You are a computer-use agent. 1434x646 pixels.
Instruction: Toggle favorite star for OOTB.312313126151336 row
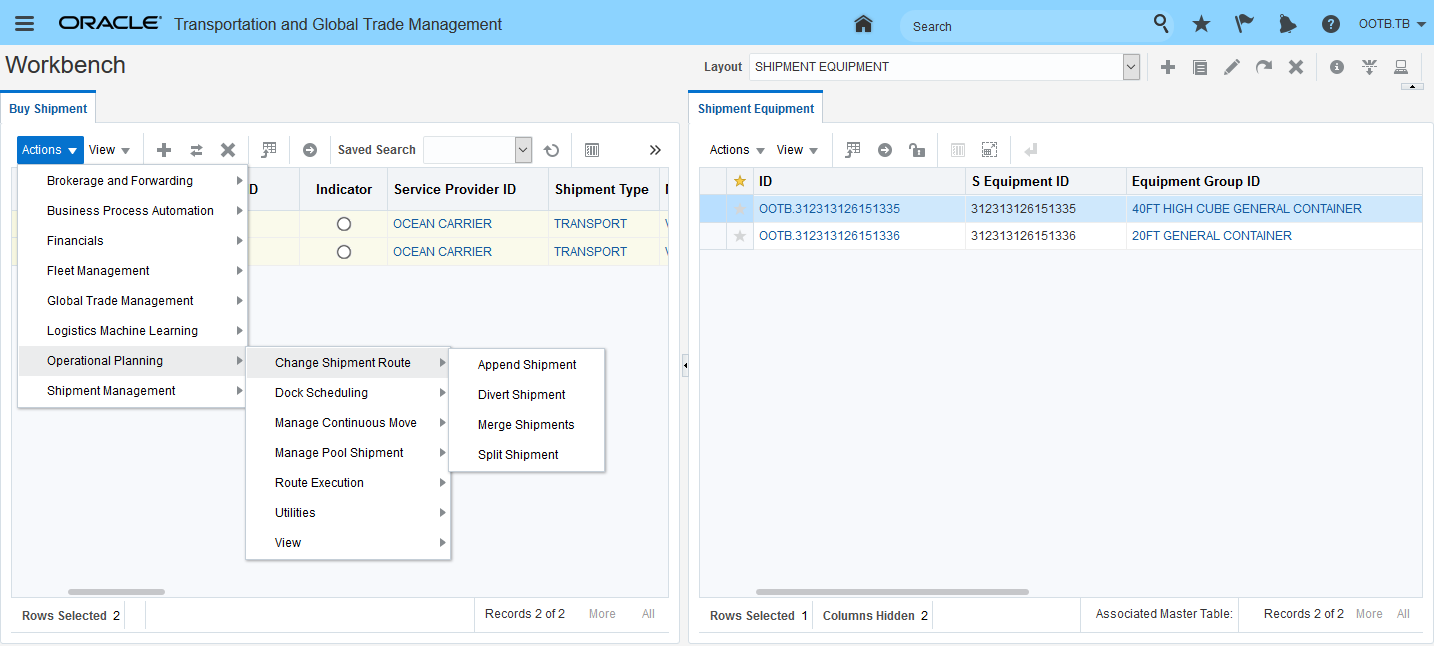(740, 236)
